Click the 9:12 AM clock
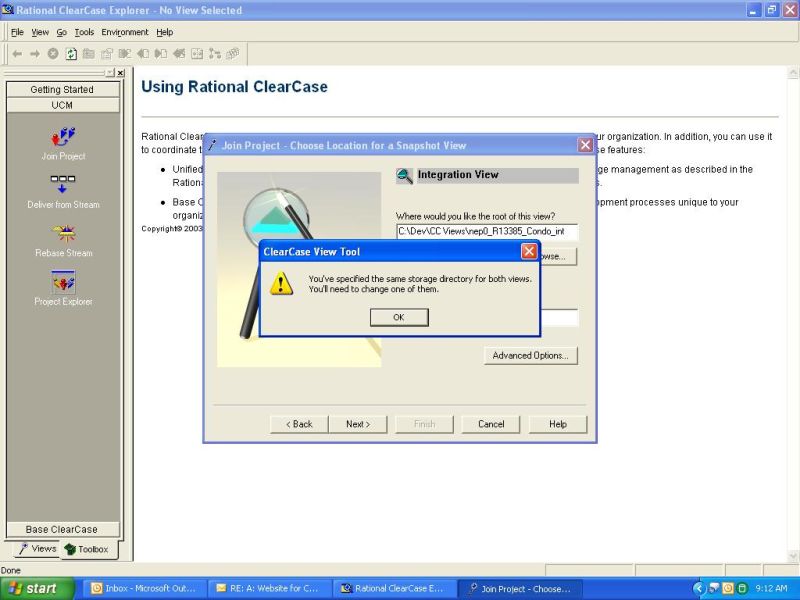The image size is (800, 600). [771, 588]
